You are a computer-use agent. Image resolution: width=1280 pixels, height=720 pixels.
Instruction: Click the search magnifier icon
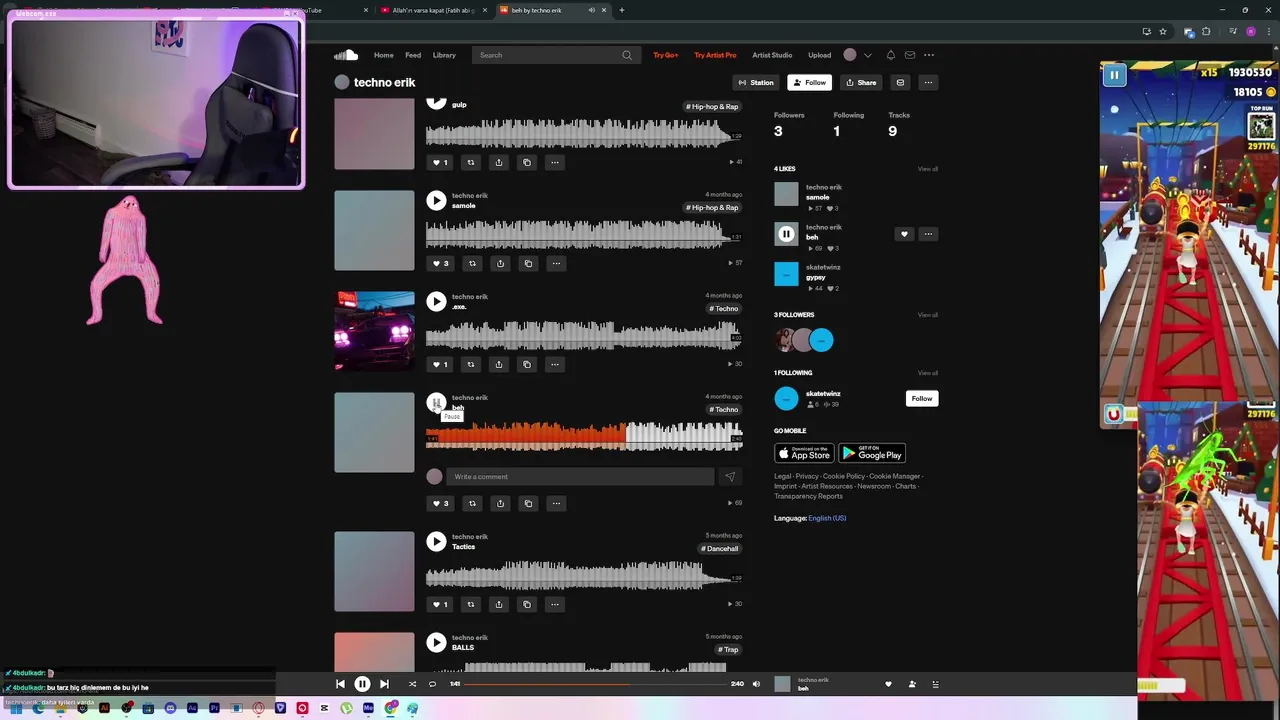tap(627, 55)
